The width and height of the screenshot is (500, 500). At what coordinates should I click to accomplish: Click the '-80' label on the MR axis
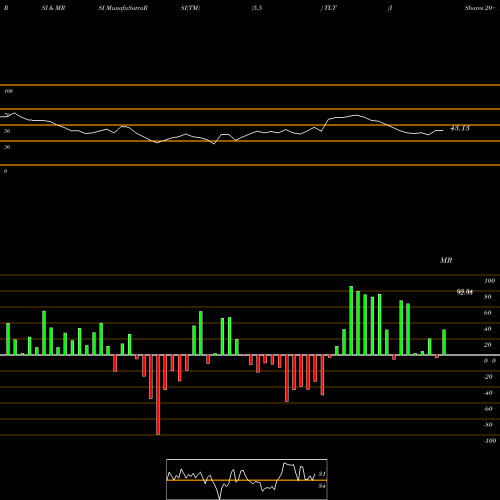coord(488,425)
